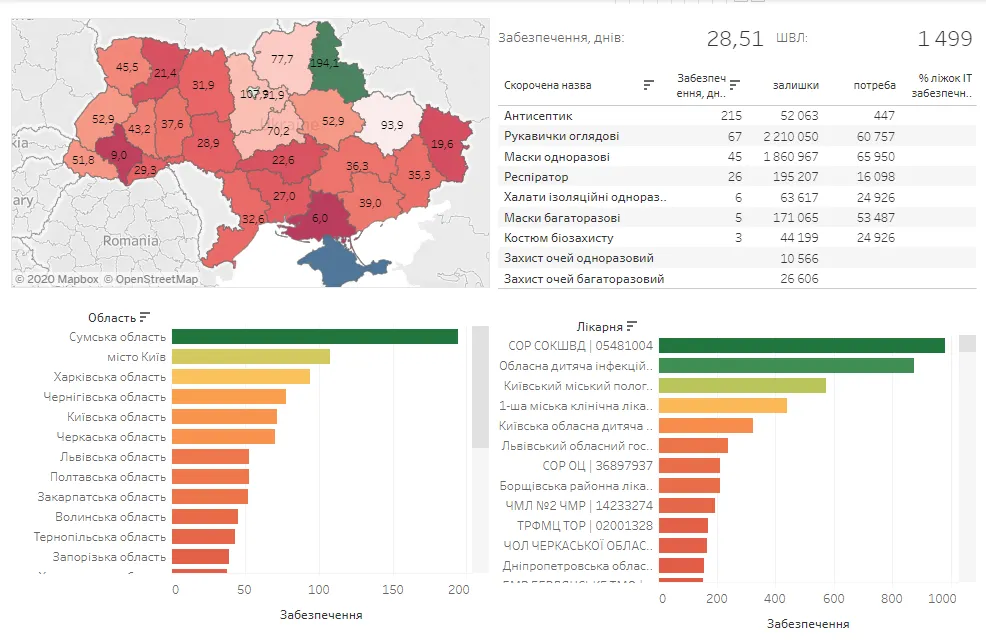Click scrollbar of Область bar chart
The height and width of the screenshot is (643, 986).
pos(480,387)
